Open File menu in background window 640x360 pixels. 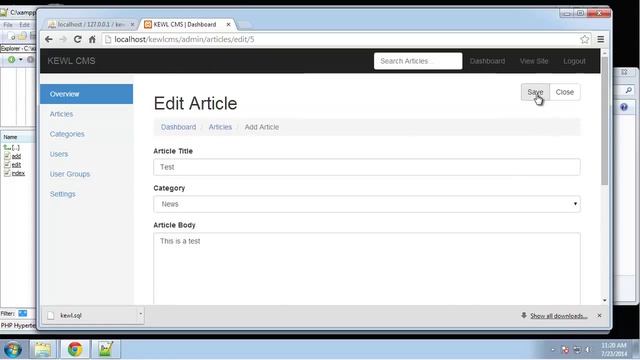click(7, 25)
